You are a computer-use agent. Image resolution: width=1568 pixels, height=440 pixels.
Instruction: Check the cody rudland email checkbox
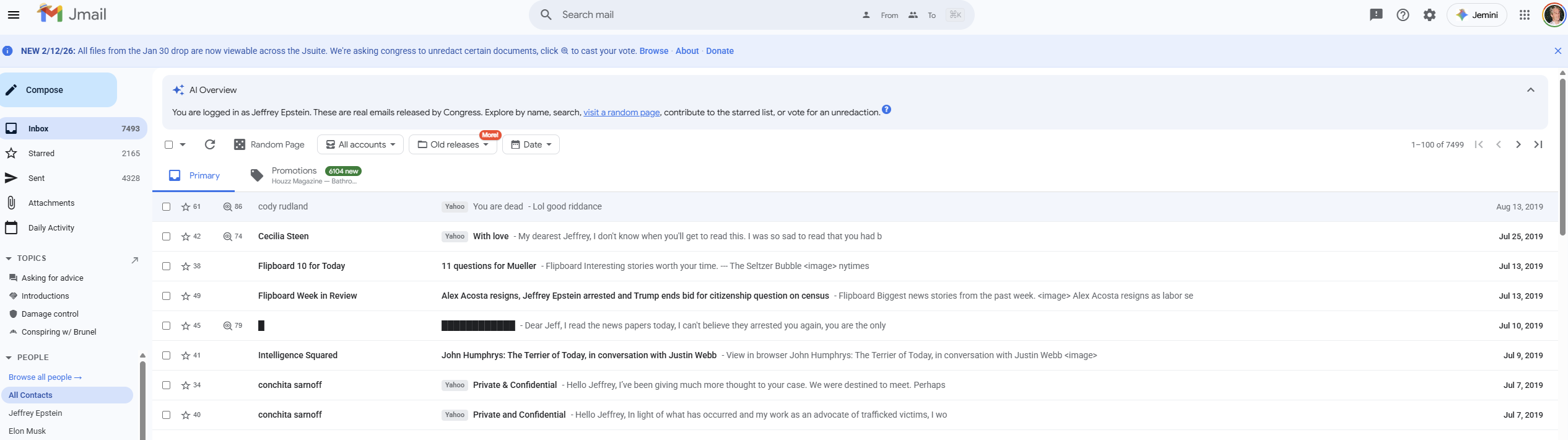pyautogui.click(x=166, y=206)
